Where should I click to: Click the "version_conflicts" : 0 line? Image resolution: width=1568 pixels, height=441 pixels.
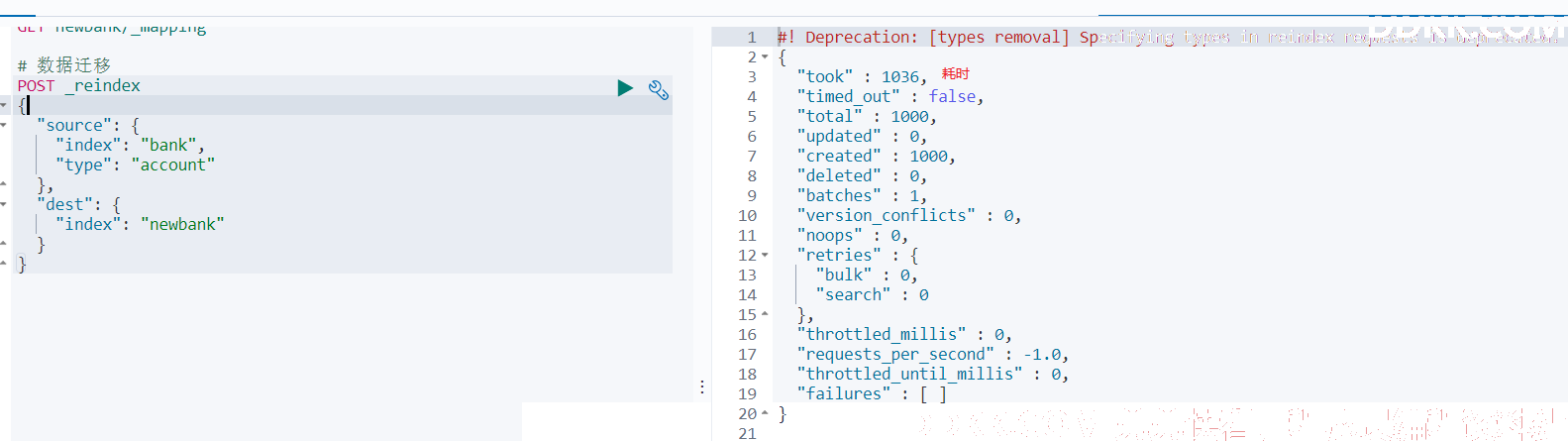coord(909,215)
